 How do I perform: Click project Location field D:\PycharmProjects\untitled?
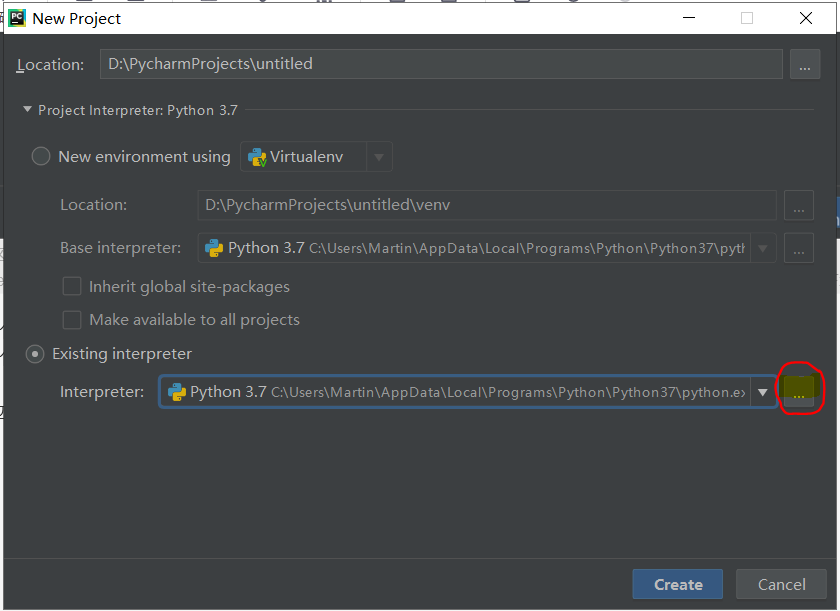(x=441, y=64)
